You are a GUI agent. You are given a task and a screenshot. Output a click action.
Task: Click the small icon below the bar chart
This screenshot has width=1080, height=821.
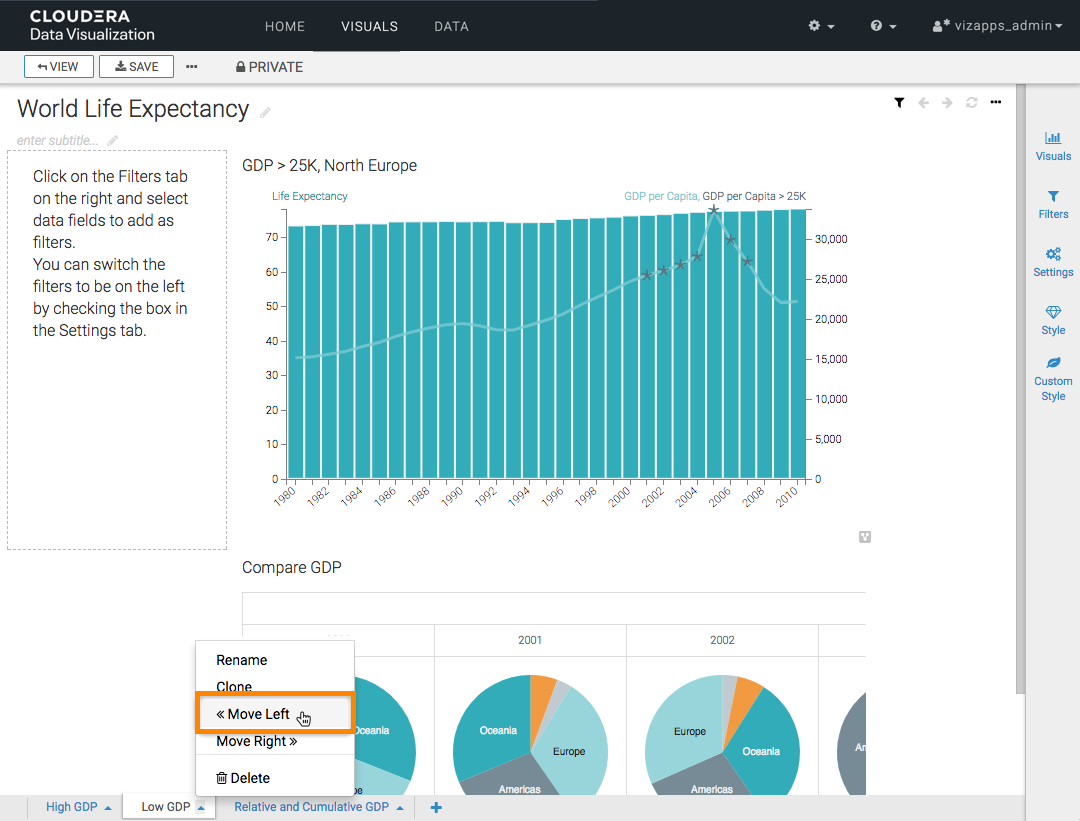click(865, 537)
